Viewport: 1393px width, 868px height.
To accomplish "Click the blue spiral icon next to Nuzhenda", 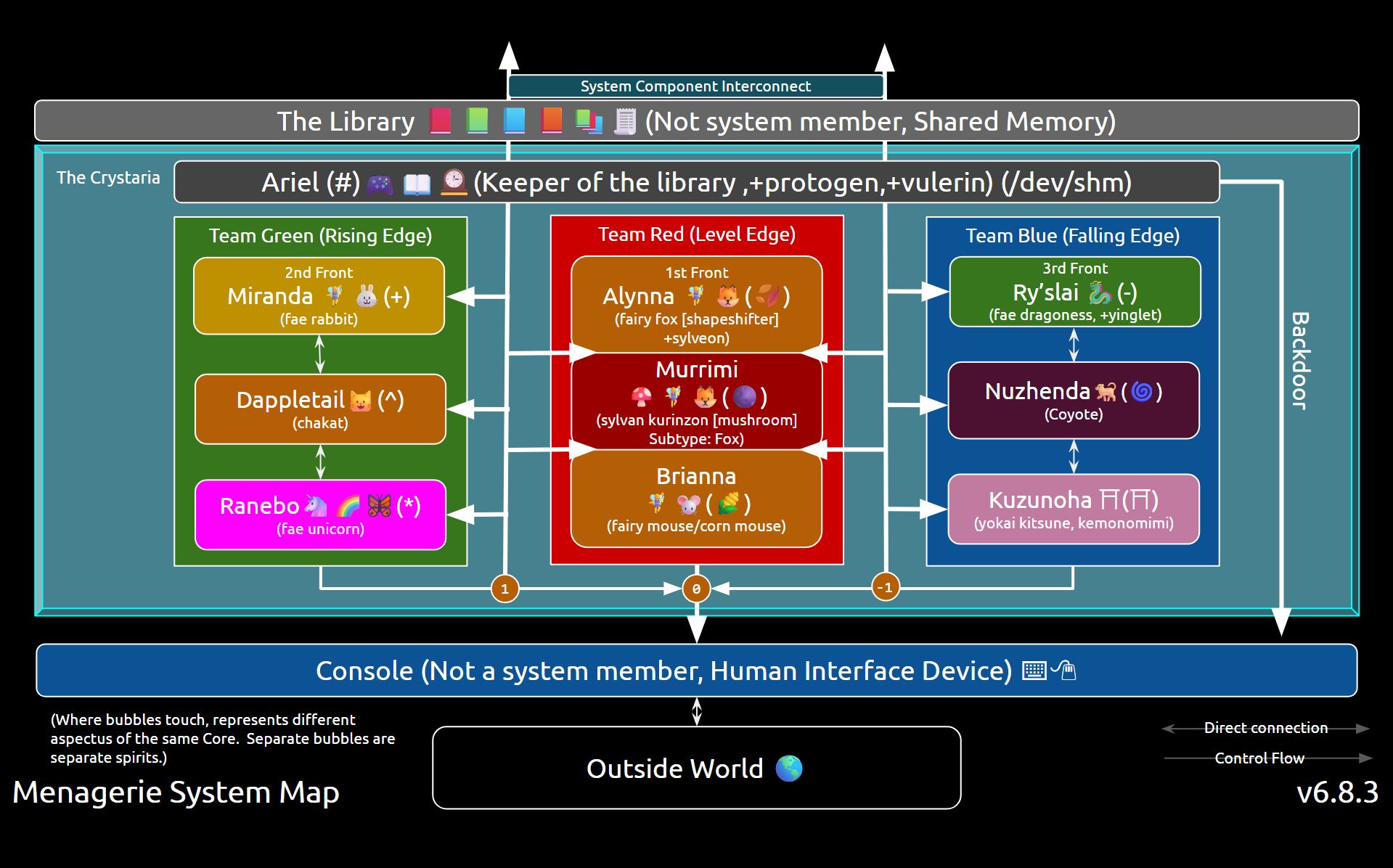I will 1142,392.
